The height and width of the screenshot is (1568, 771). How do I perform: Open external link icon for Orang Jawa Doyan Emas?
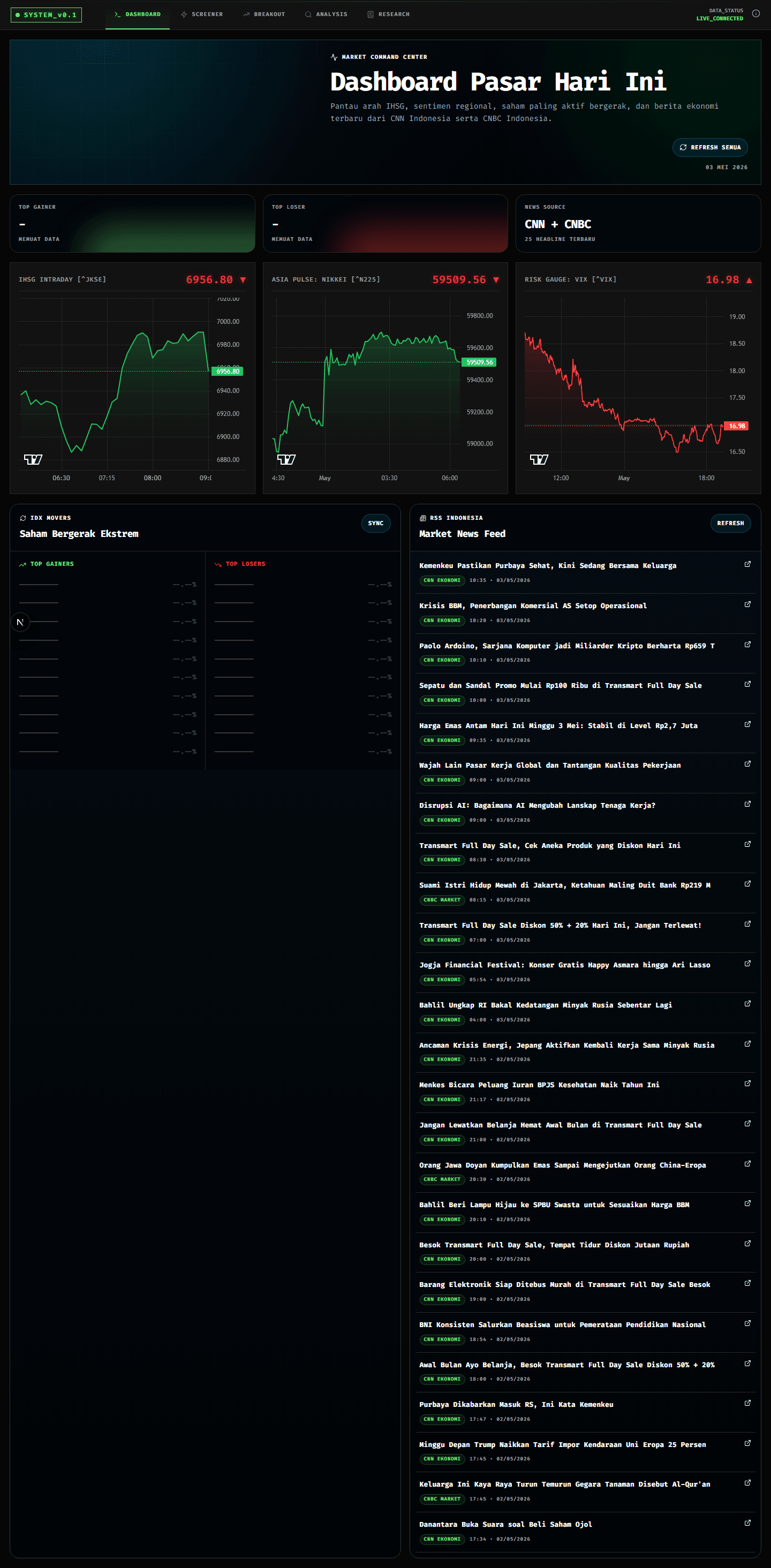[x=747, y=1164]
